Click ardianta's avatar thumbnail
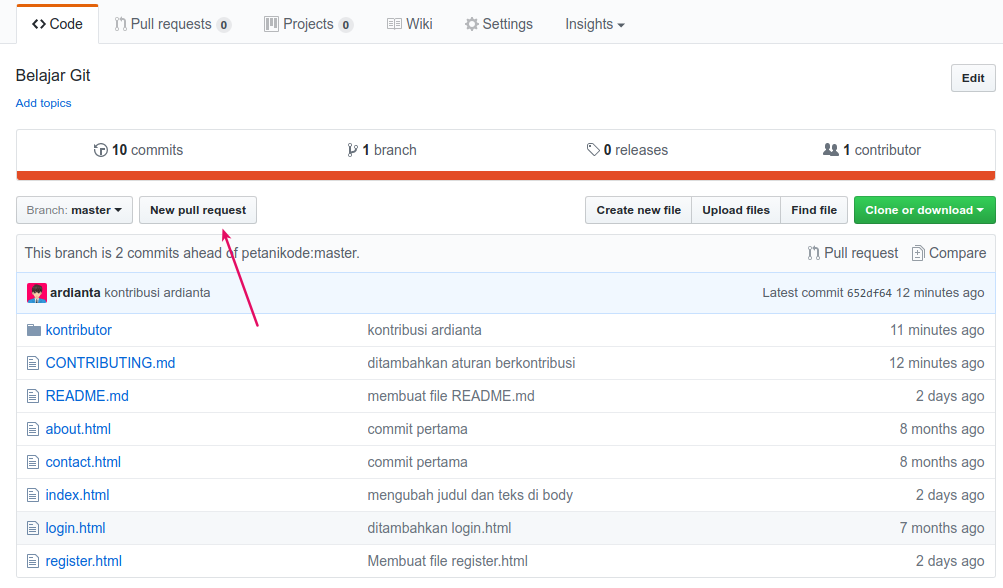Image resolution: width=1003 pixels, height=588 pixels. point(37,292)
